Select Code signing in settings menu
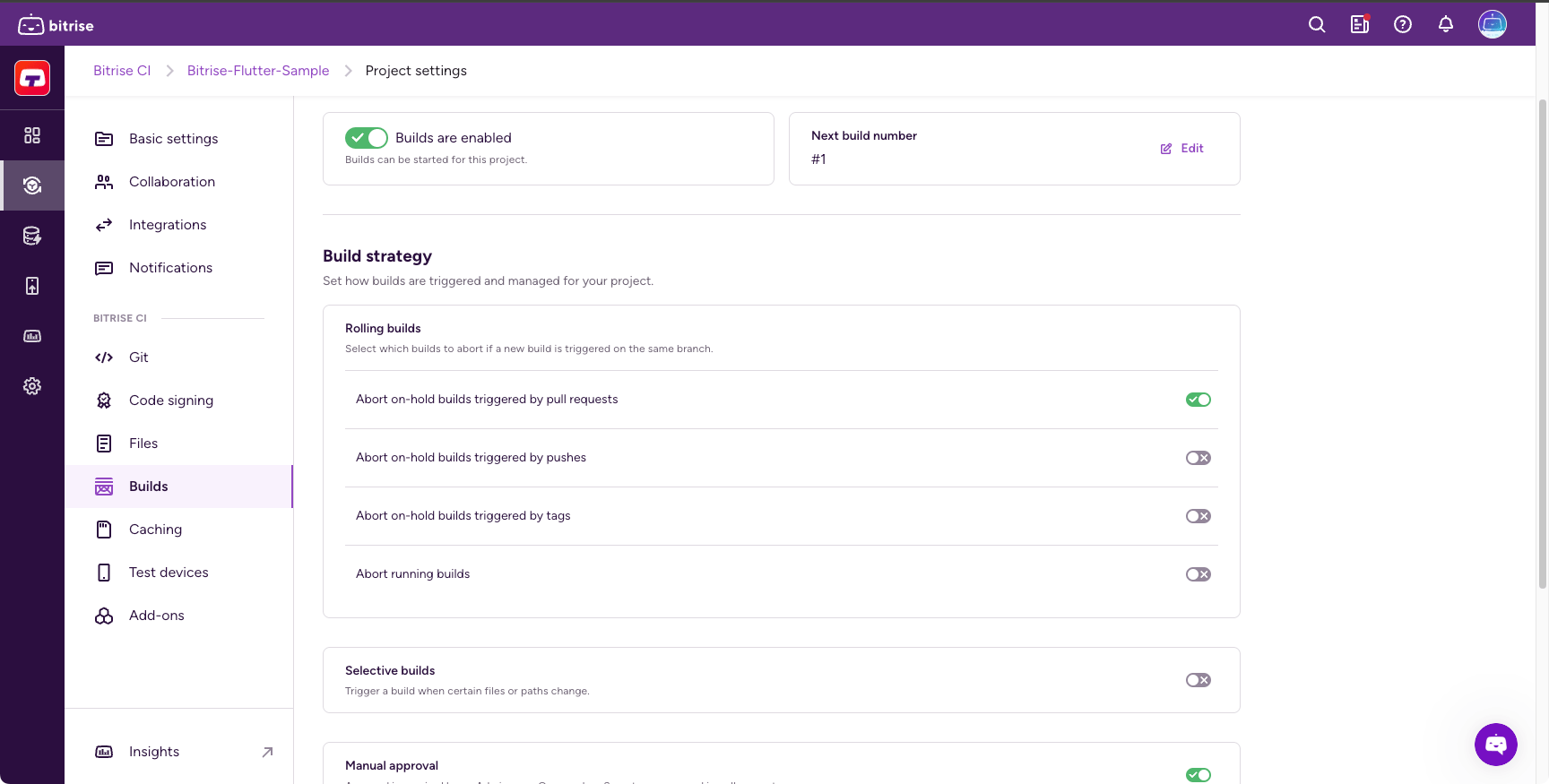Screen dimensions: 1549x784 tap(171, 401)
